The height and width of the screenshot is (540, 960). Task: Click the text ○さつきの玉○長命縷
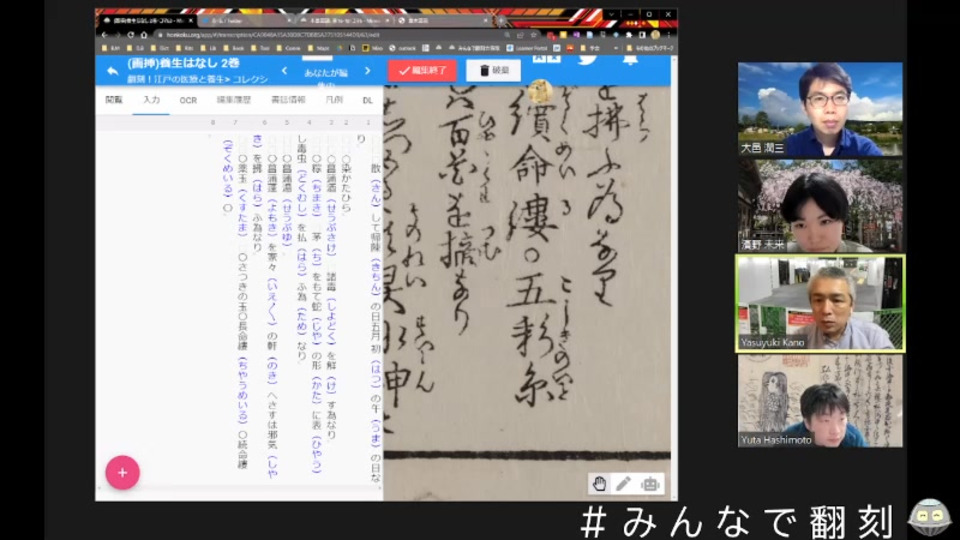pos(242,302)
